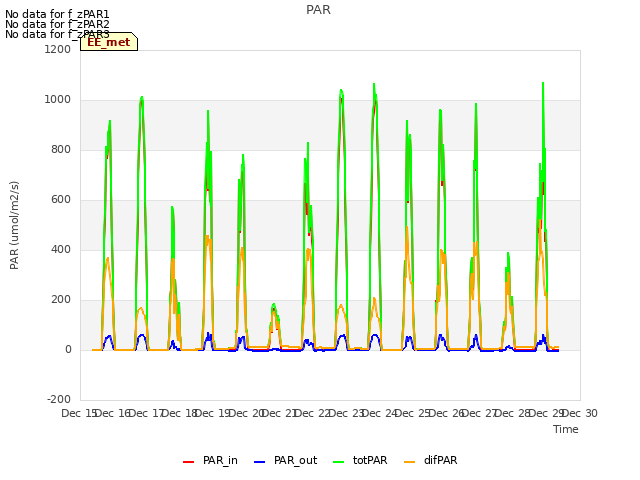Screen dimensions: 640x480
Task: Click the EE_met annotation box
Action: coord(109,42)
